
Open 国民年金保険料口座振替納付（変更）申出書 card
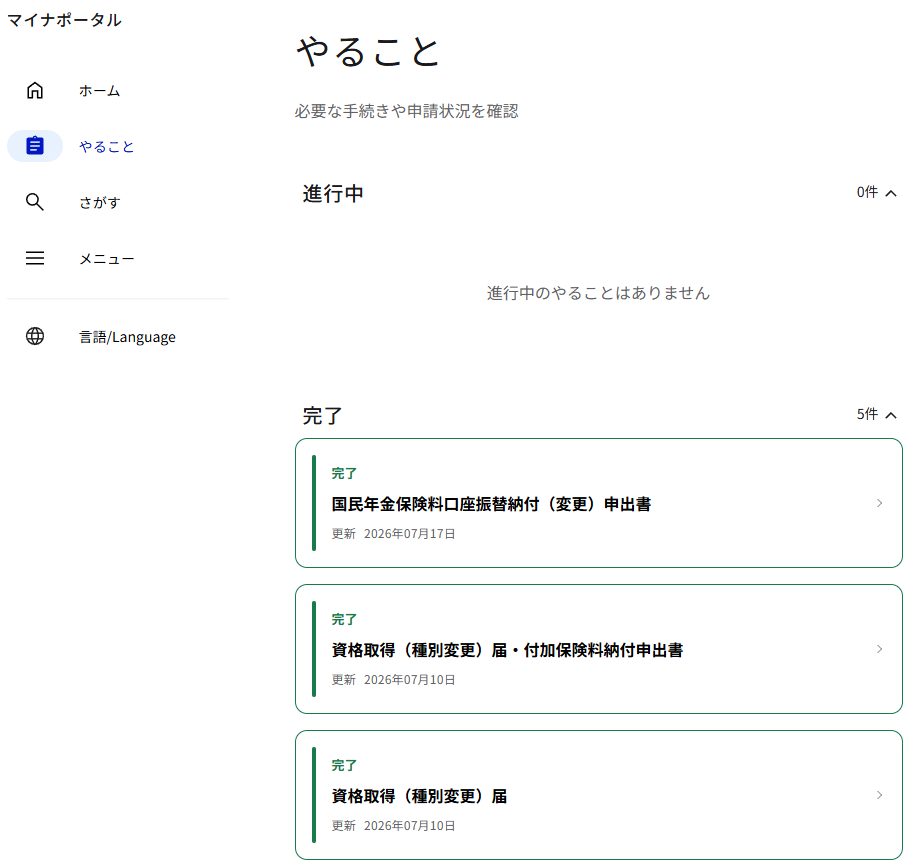(x=599, y=503)
